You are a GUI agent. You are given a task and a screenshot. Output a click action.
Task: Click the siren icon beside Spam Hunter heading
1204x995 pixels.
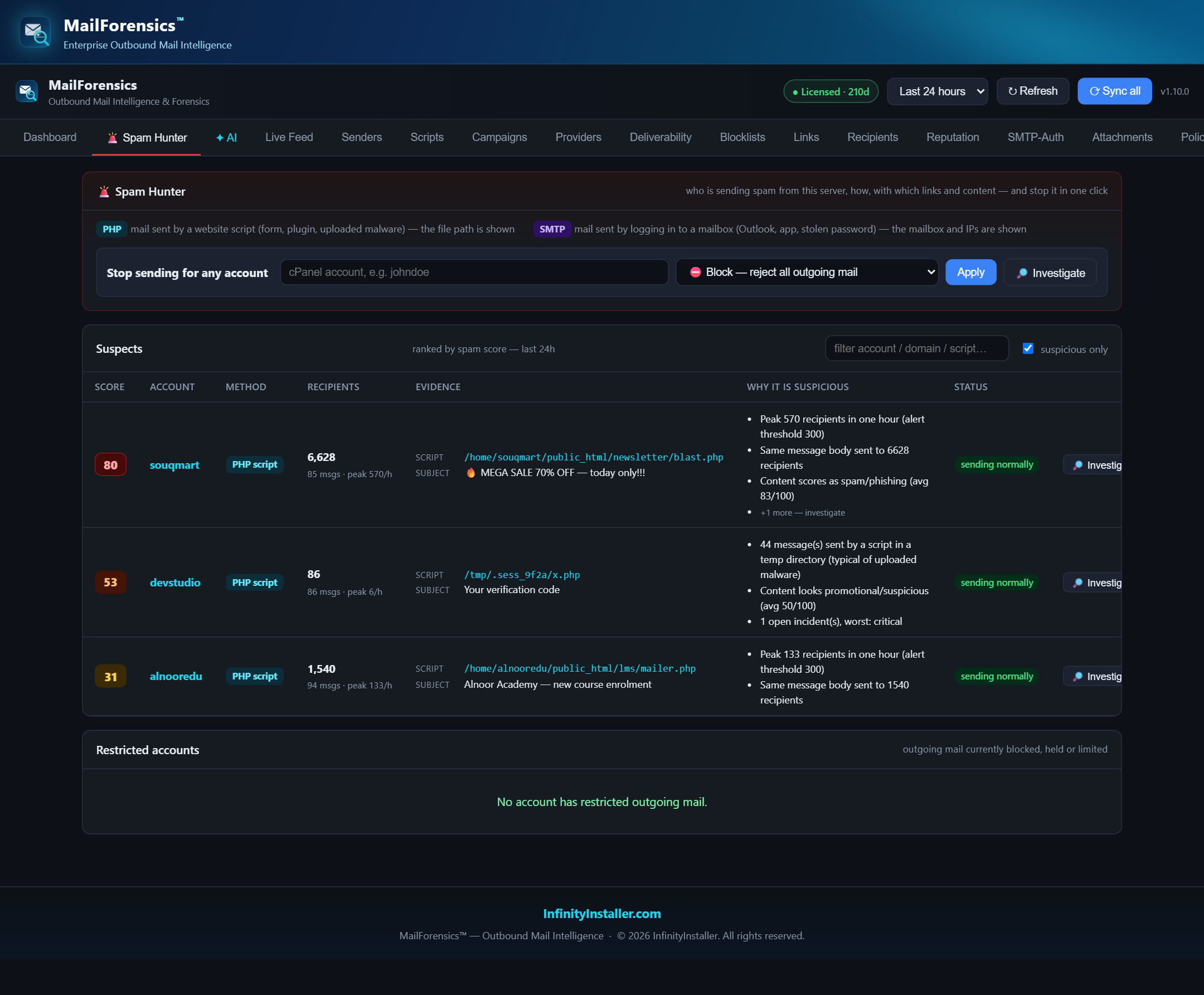[104, 191]
